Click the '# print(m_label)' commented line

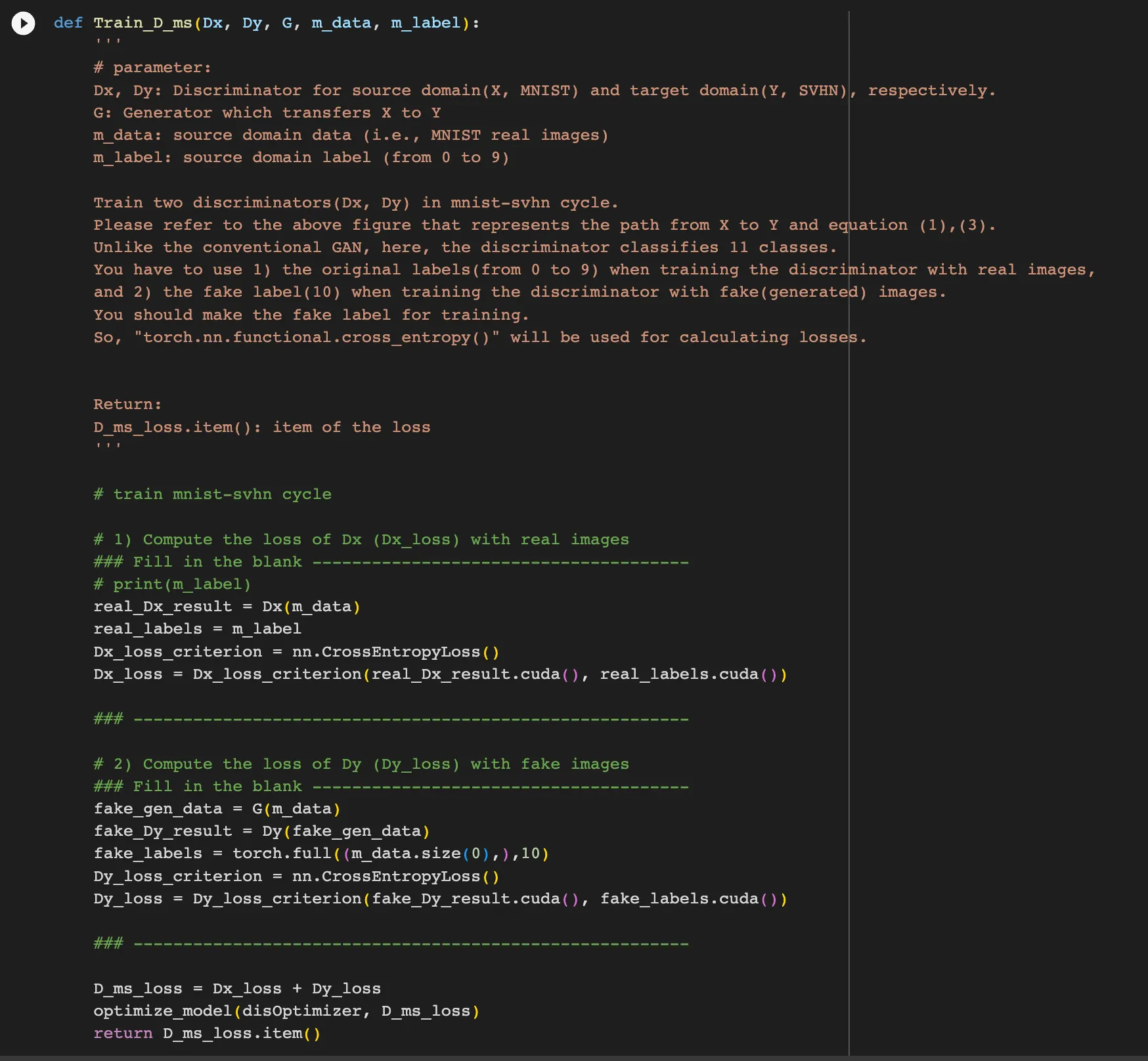[x=172, y=584]
